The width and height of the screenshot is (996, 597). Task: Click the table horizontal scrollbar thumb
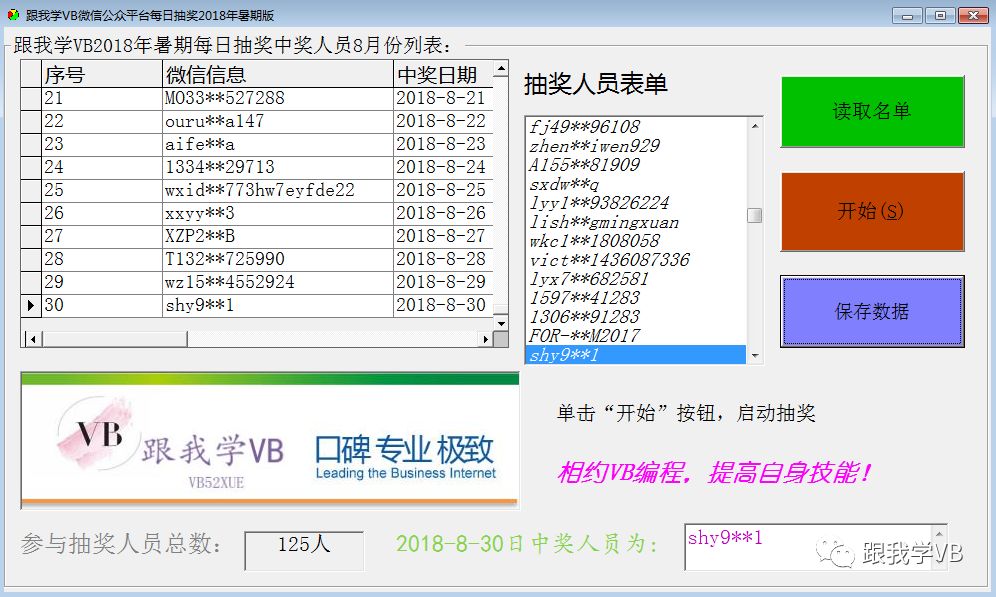114,339
